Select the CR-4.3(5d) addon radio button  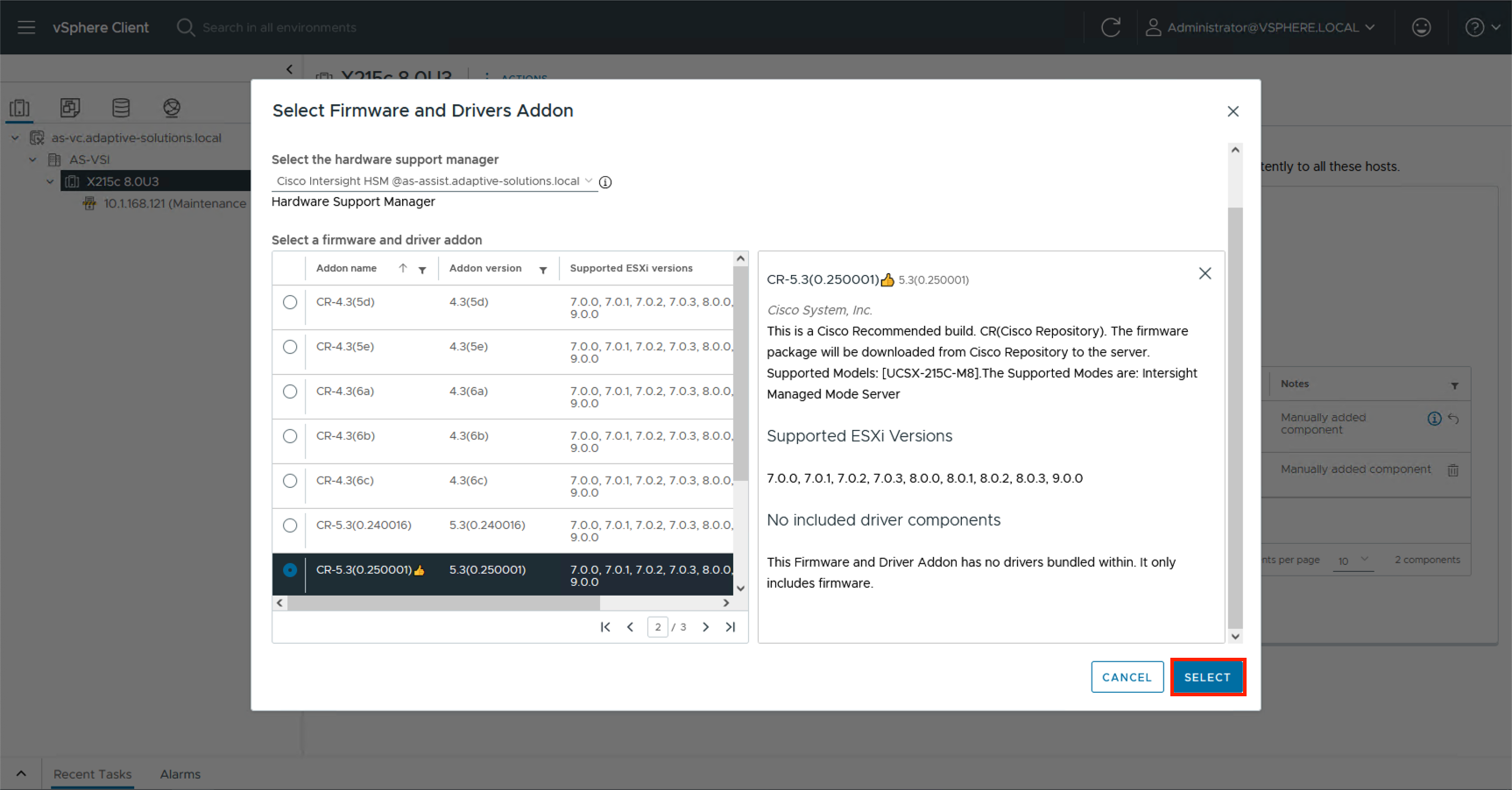point(289,302)
